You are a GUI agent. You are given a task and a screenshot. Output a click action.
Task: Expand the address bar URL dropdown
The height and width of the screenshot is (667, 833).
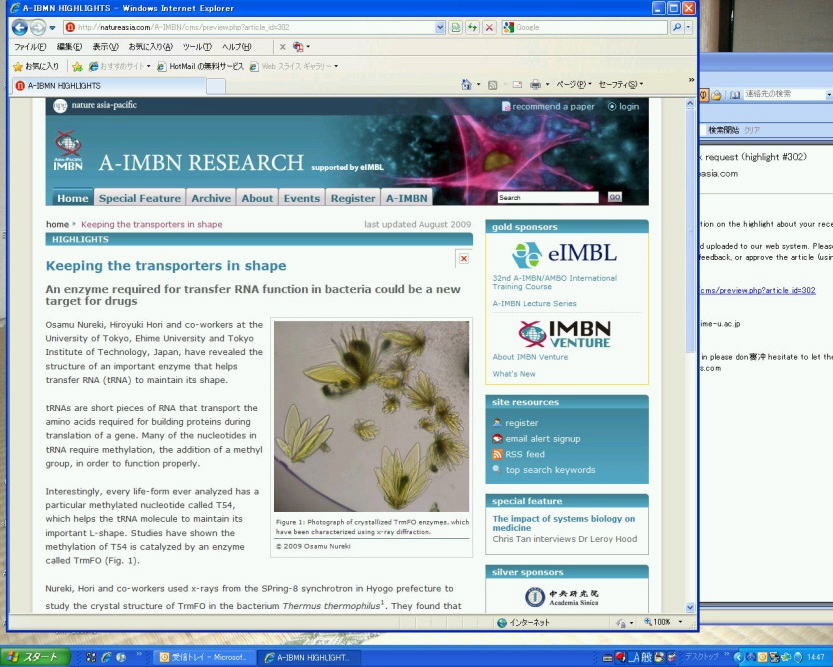(x=440, y=28)
